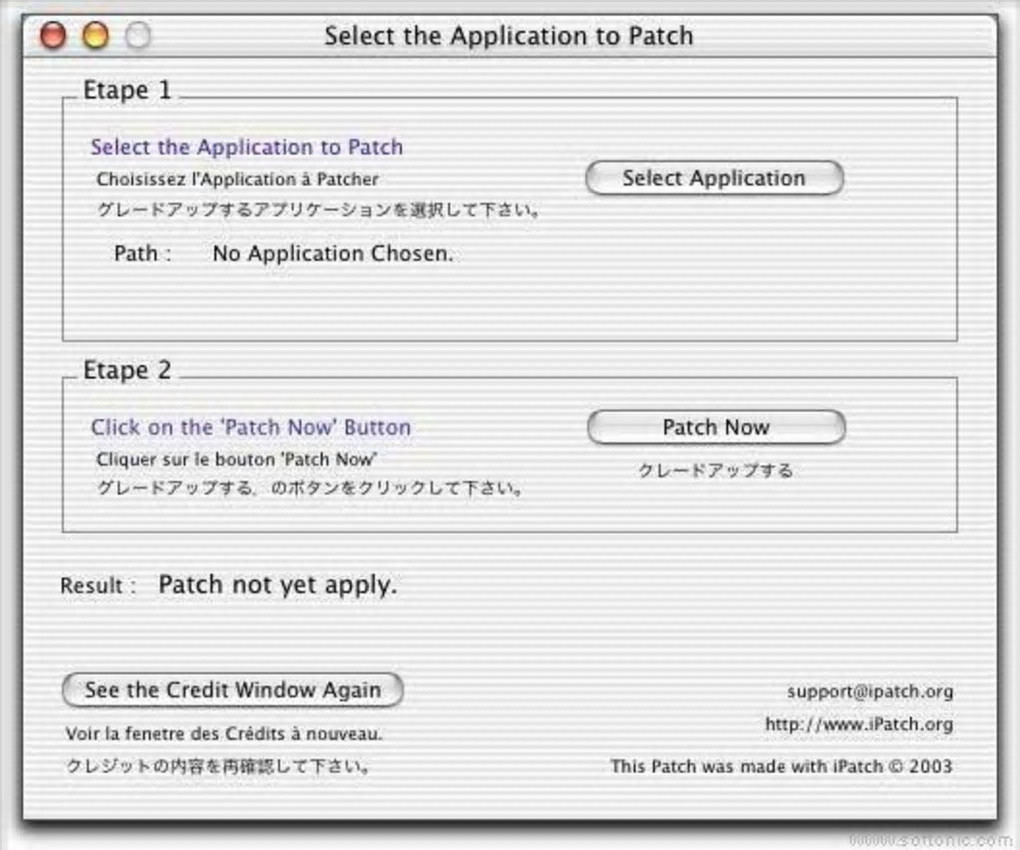Image resolution: width=1020 pixels, height=850 pixels.
Task: Click the 'Select the Application to Patch' heading in Etape 1
Action: pos(247,147)
